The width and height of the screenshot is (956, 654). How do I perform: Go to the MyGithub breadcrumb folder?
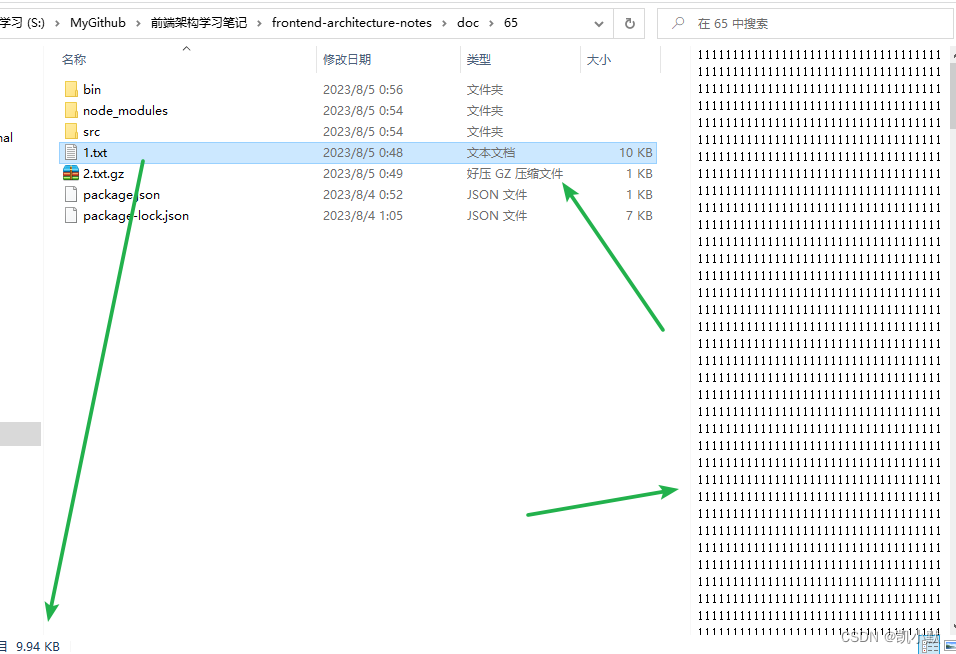98,23
